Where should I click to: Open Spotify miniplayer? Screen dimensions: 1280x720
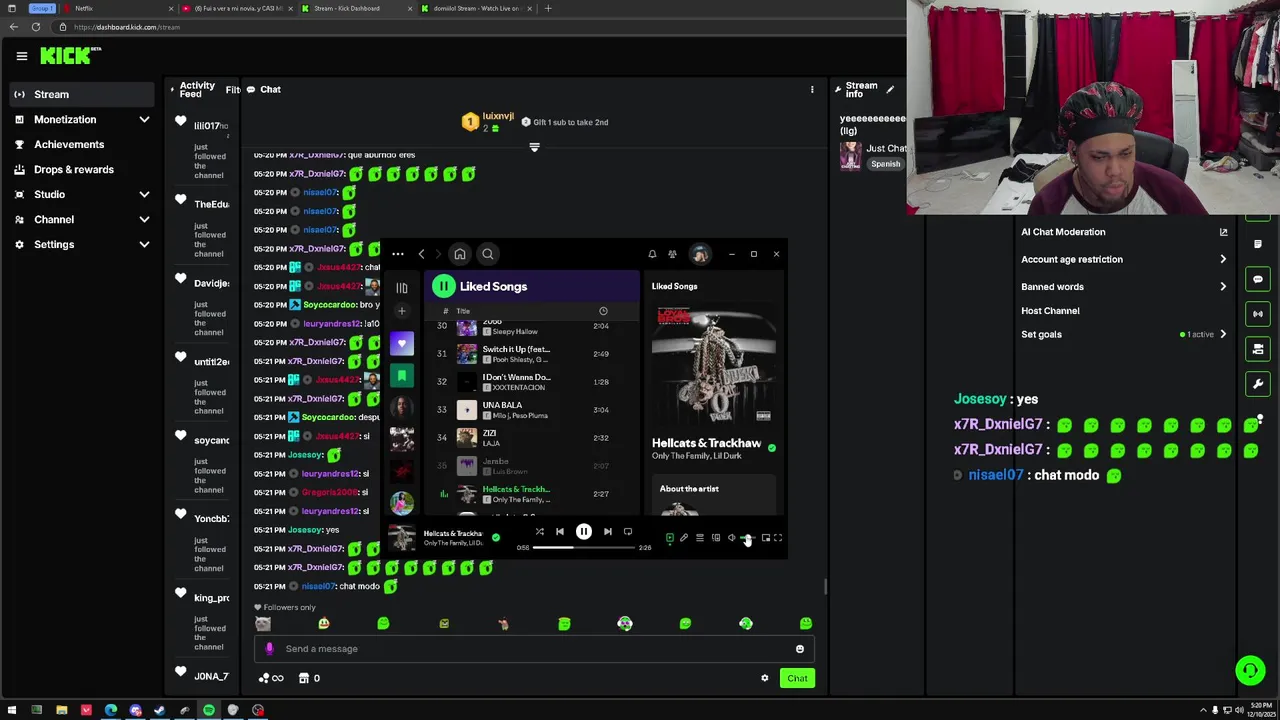click(766, 538)
